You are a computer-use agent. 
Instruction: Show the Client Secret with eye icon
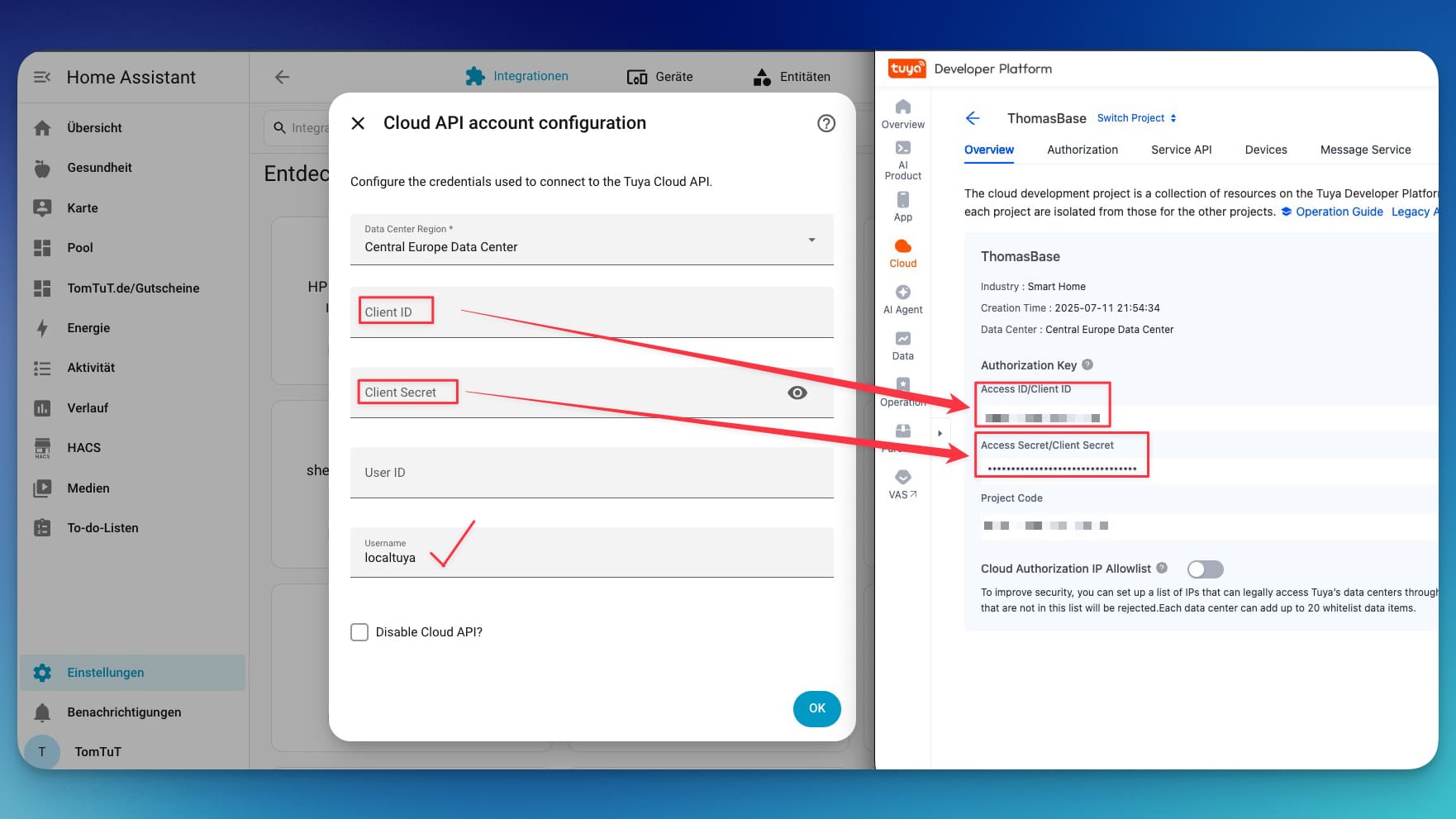point(797,393)
